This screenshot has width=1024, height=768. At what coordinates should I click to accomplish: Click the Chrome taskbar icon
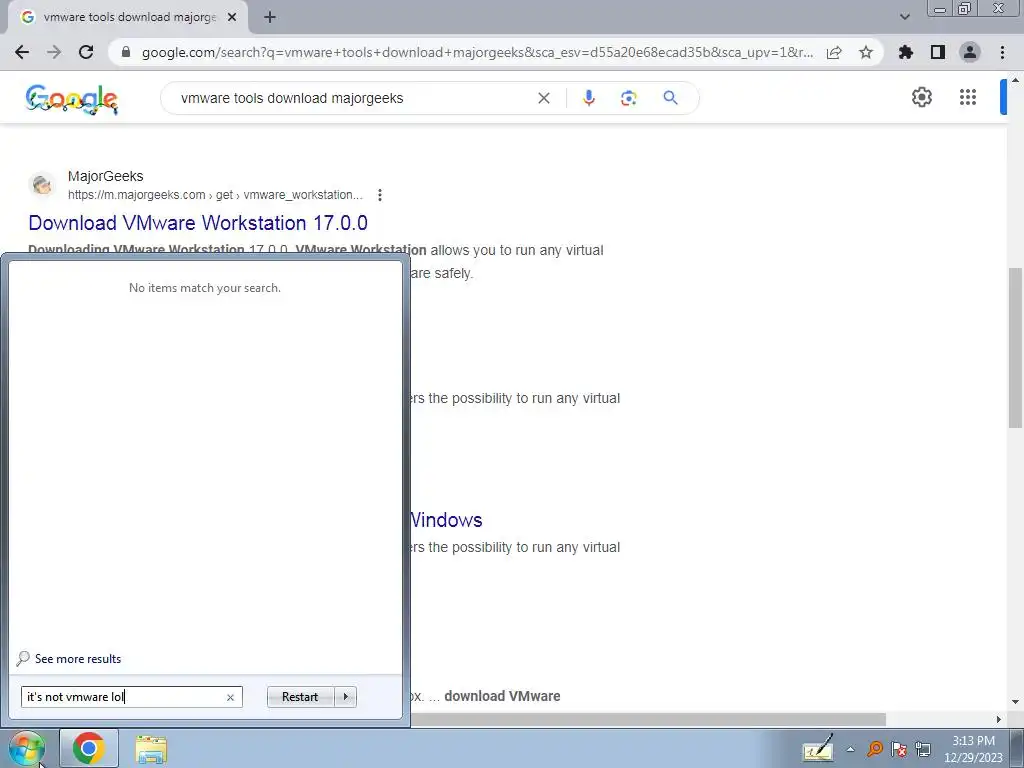click(89, 748)
